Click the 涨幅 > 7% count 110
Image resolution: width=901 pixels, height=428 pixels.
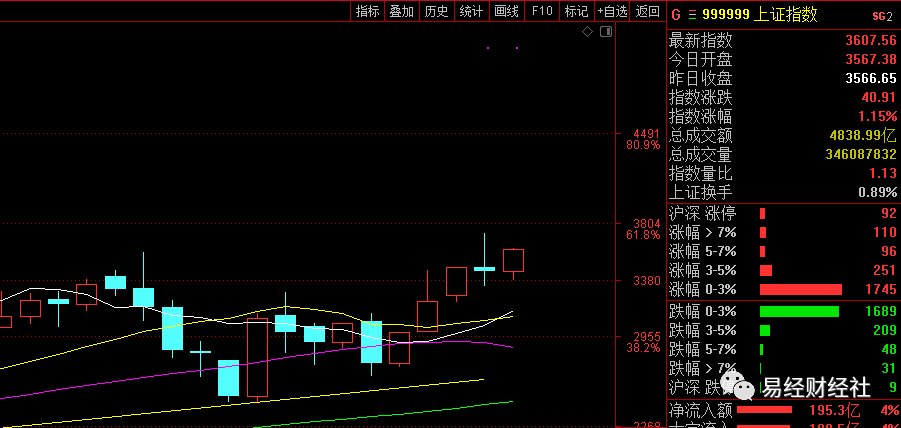[885, 233]
